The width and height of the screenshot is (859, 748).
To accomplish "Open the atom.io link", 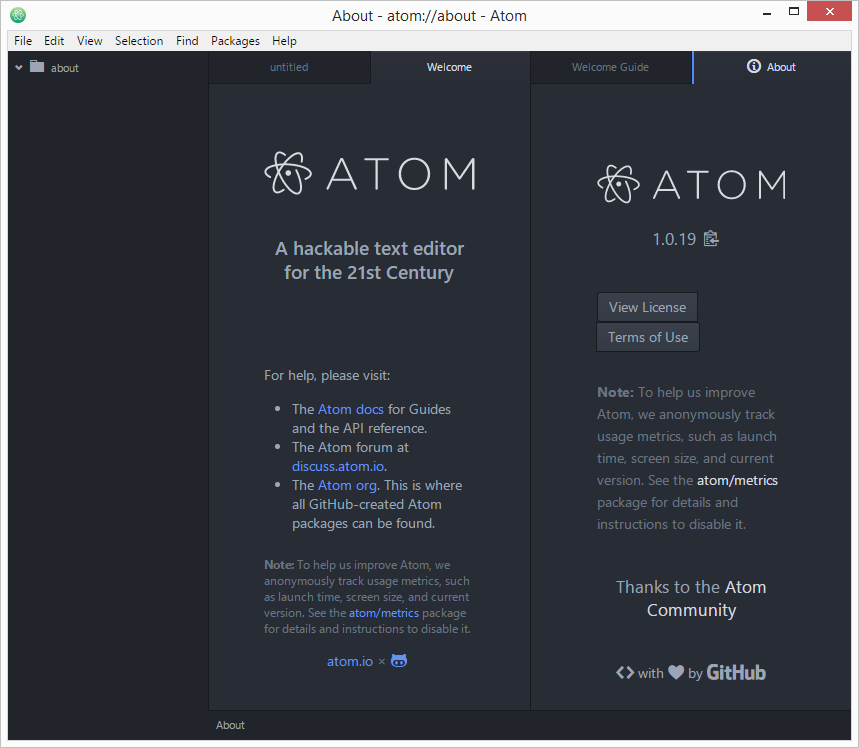I will (x=350, y=661).
